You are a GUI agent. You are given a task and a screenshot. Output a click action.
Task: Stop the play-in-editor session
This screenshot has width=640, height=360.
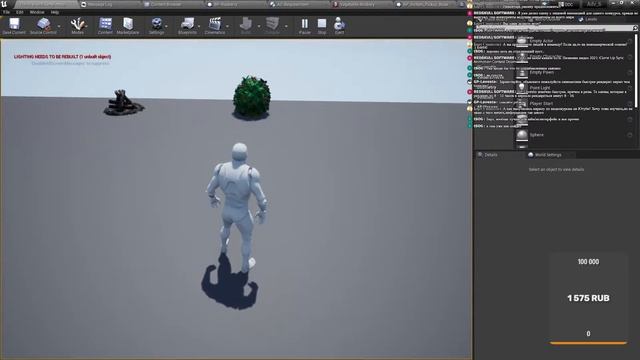click(x=322, y=25)
